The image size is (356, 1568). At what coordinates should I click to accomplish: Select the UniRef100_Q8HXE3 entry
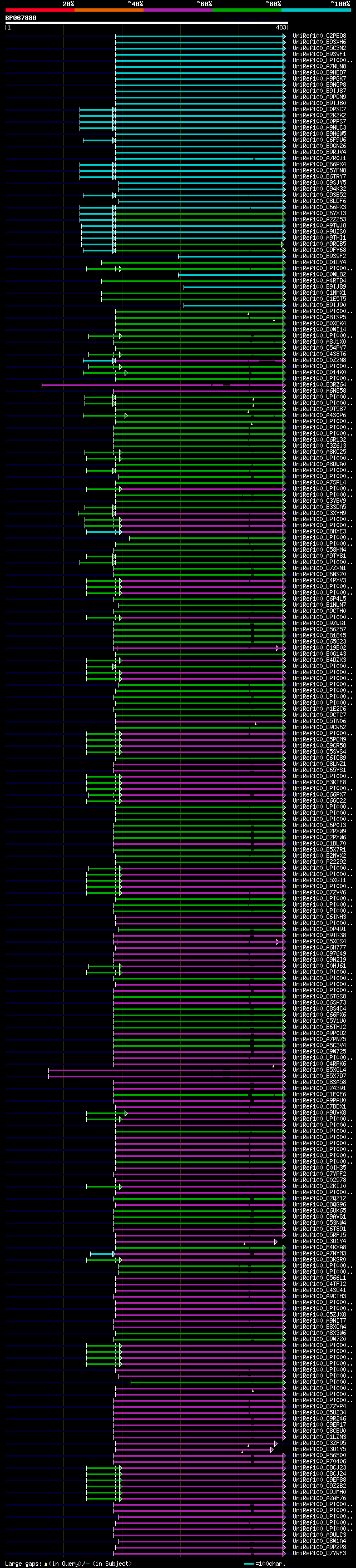coord(319,531)
